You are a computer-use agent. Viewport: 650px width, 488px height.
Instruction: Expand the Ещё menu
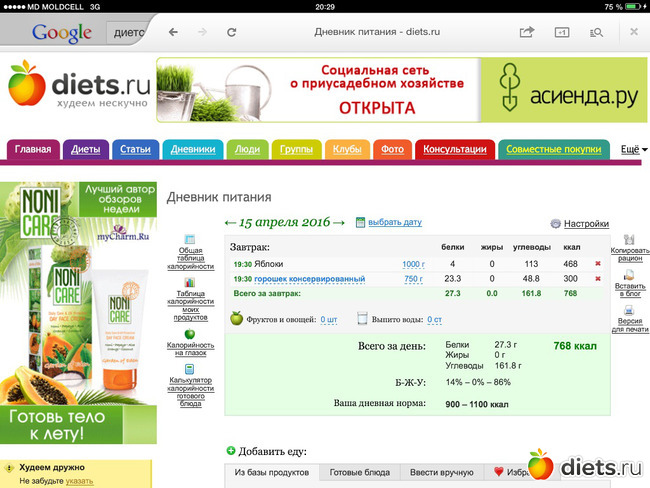632,149
